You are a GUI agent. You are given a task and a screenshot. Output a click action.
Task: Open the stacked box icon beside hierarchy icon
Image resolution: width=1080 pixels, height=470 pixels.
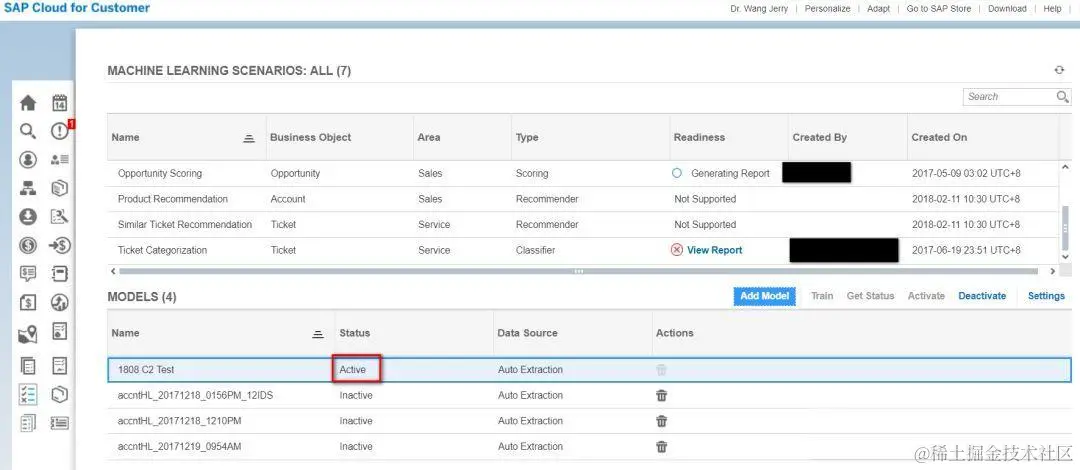pyautogui.click(x=60, y=188)
